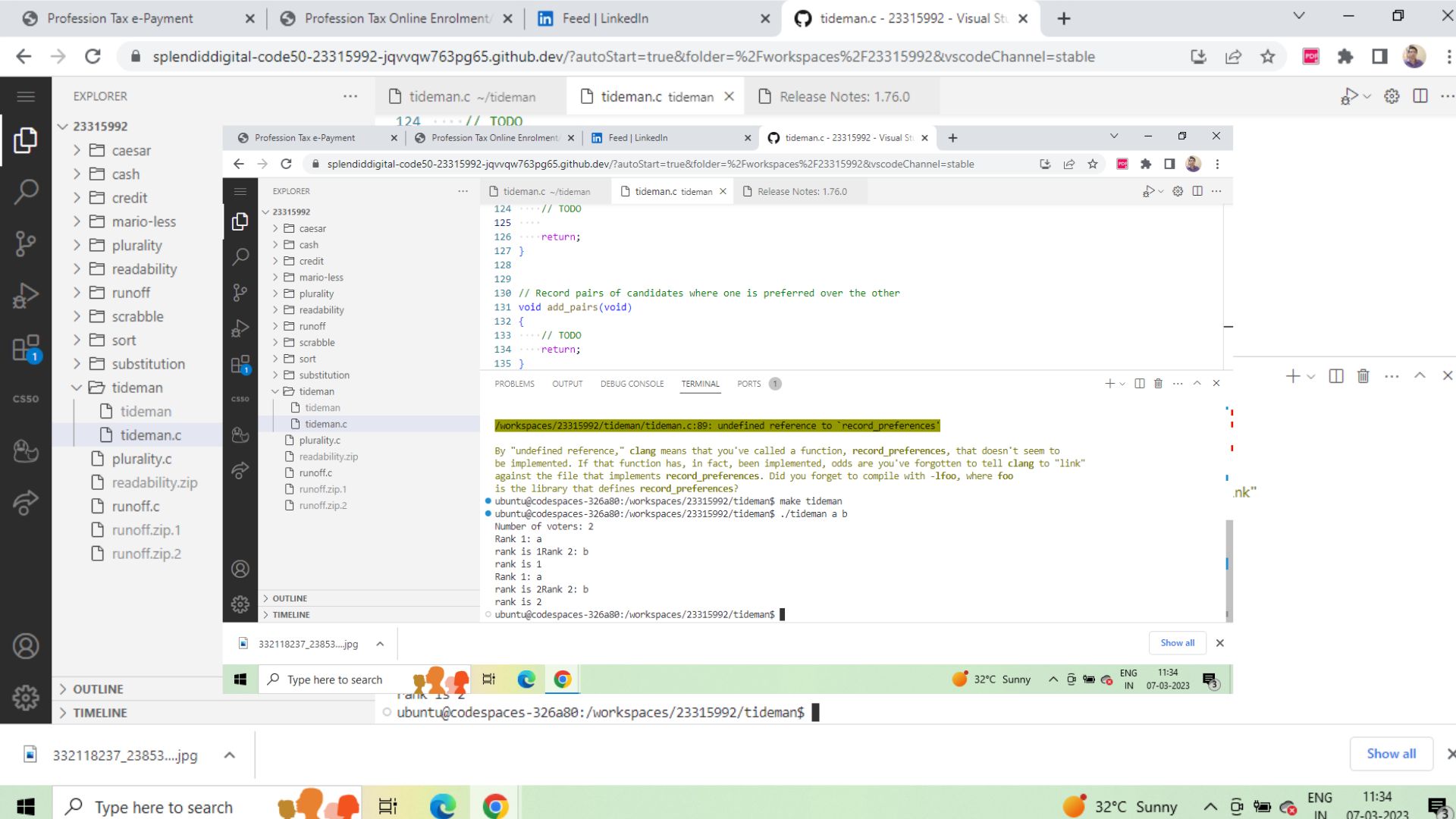1456x819 pixels.
Task: Open the Search view in activity bar
Action: point(26,191)
